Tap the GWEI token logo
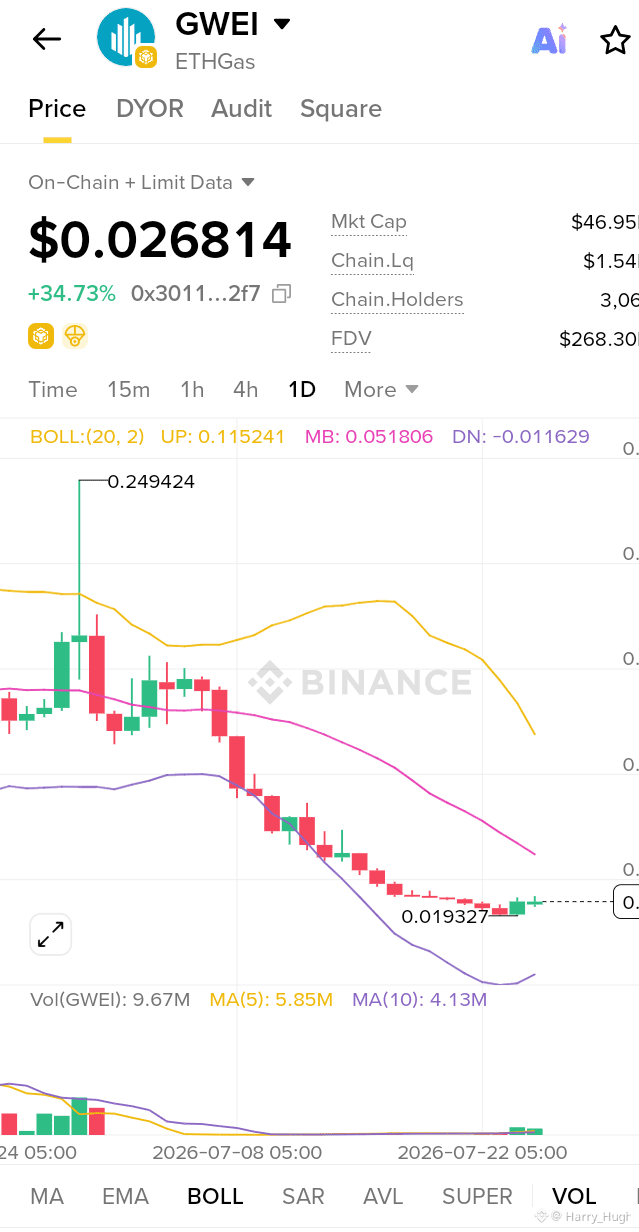The width and height of the screenshot is (639, 1232). click(125, 38)
